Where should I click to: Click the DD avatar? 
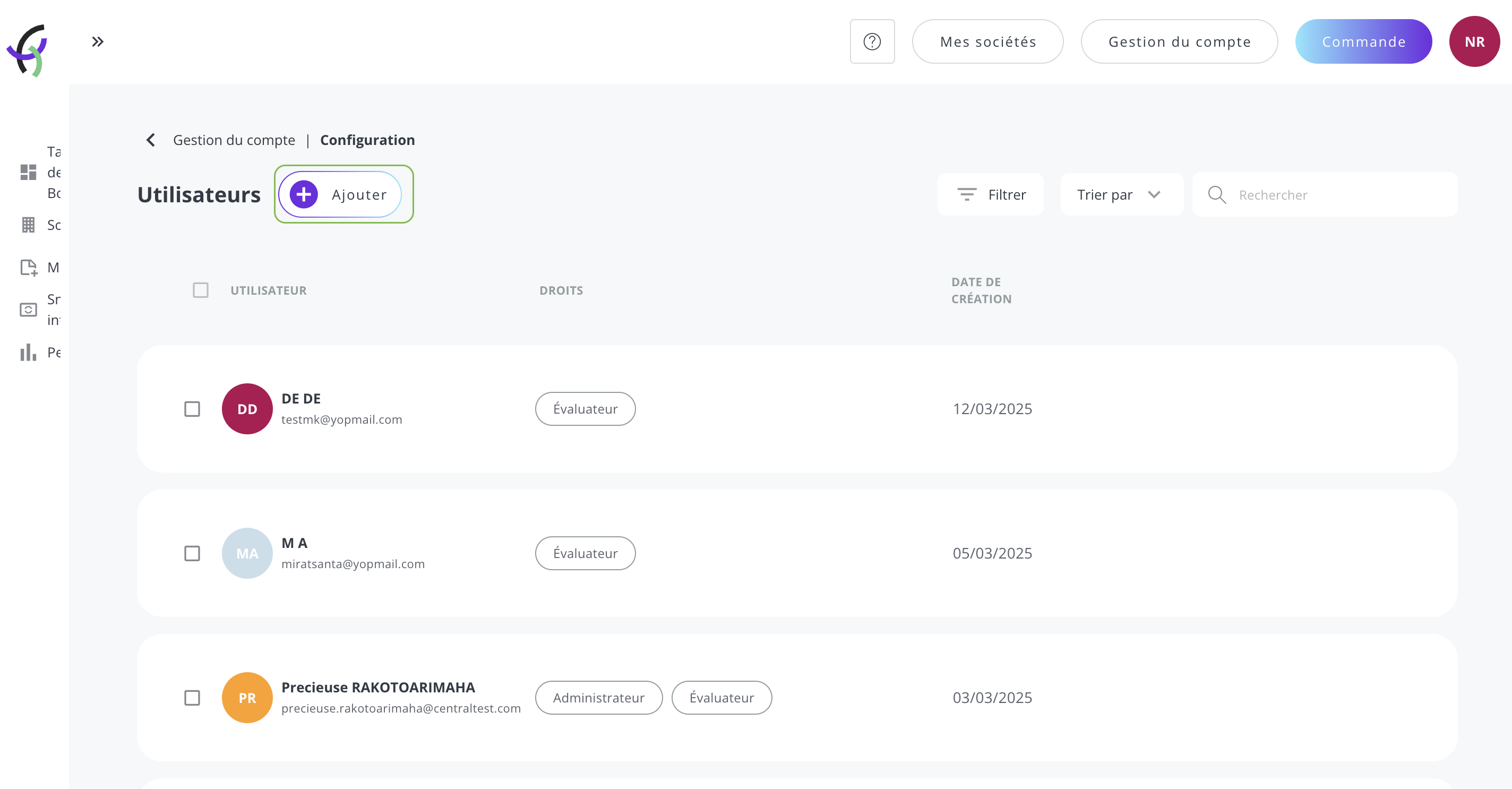click(247, 409)
